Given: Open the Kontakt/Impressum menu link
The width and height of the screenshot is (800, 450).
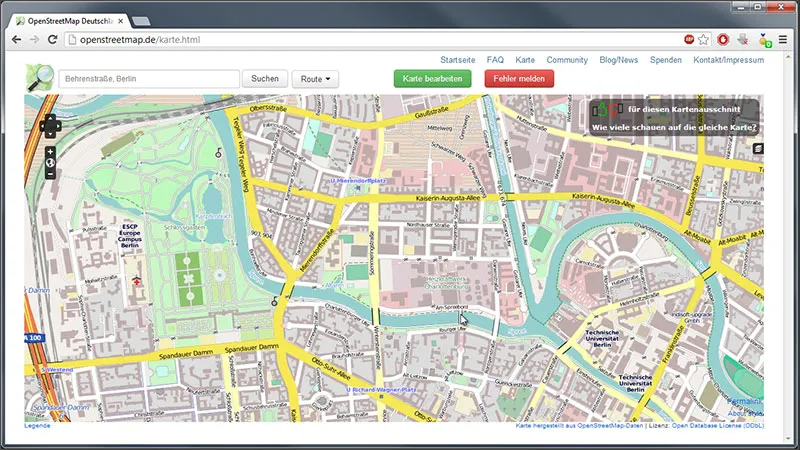Looking at the screenshot, I should pos(729,60).
